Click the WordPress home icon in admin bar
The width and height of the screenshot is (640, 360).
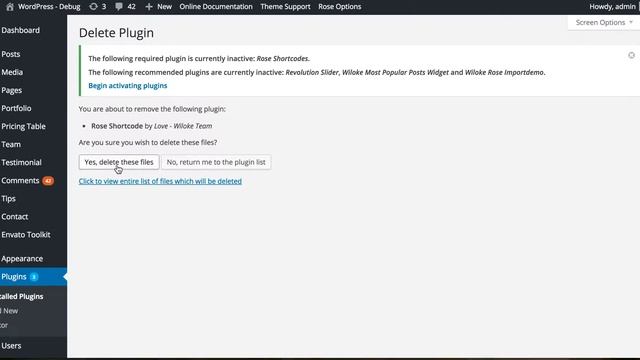10,7
